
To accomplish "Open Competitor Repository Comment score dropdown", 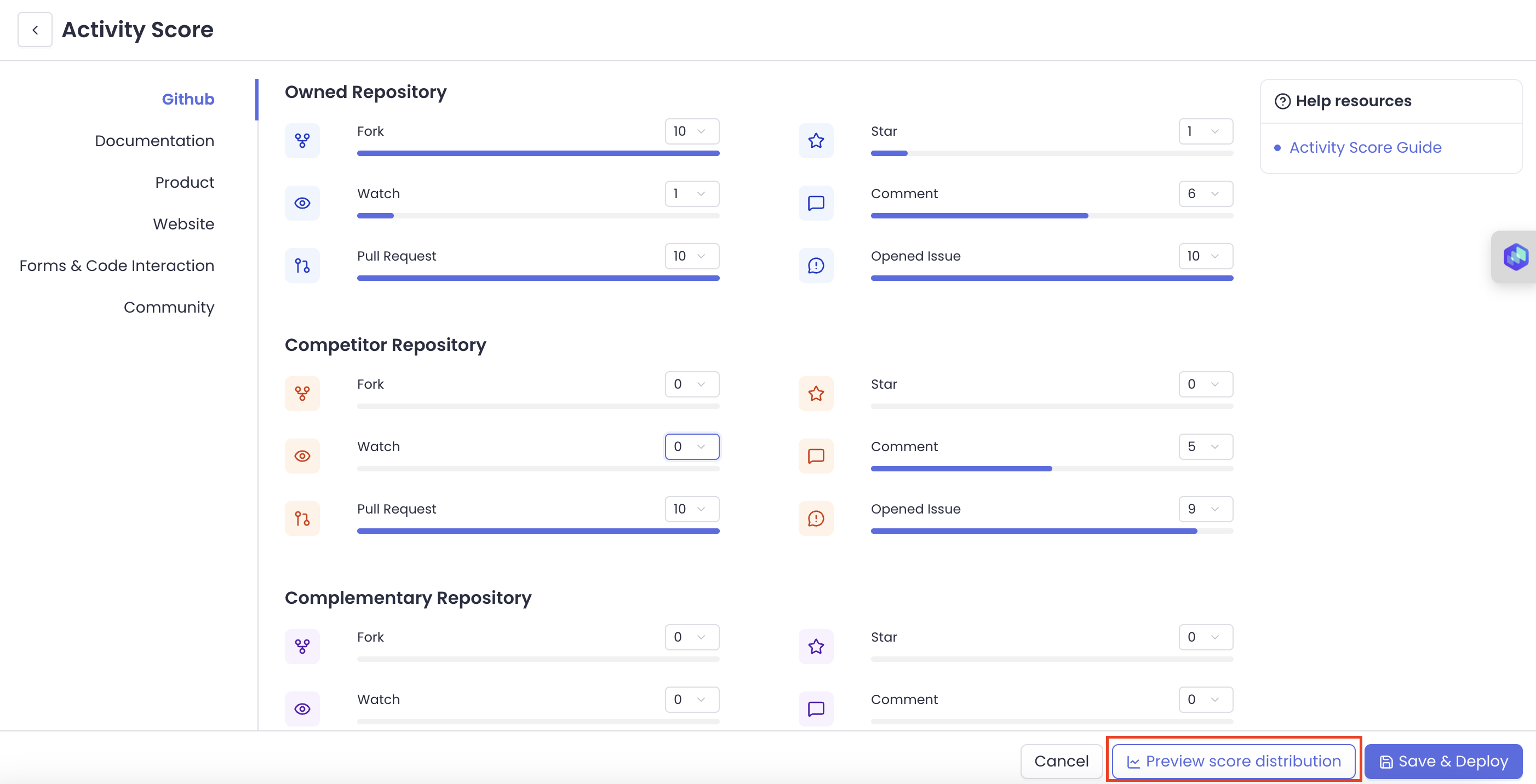I will pos(1205,447).
